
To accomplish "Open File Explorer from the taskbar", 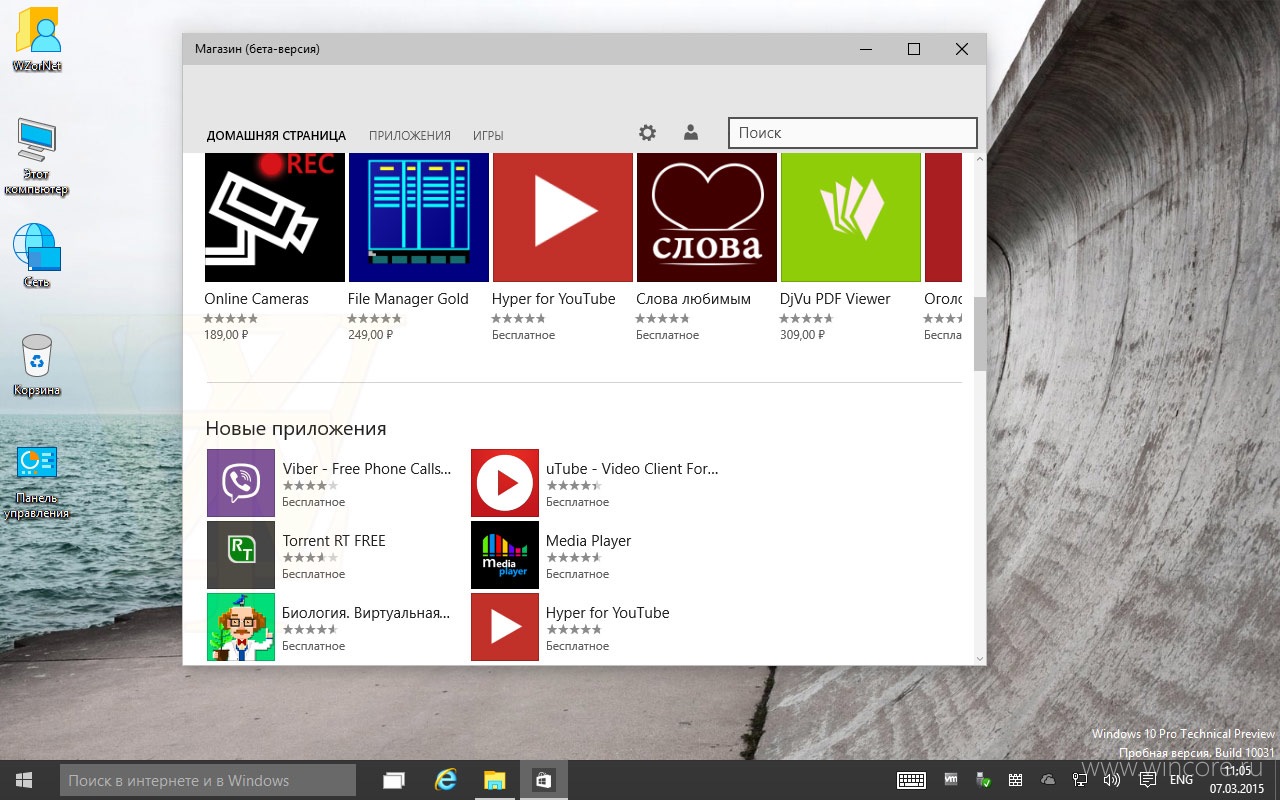I will [x=495, y=780].
